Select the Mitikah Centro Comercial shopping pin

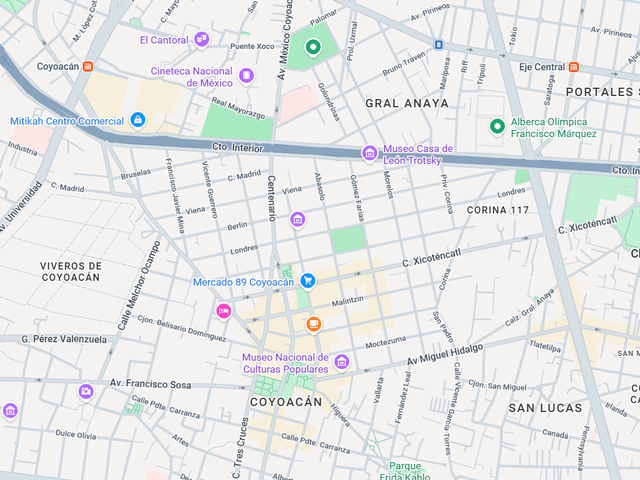(x=138, y=120)
